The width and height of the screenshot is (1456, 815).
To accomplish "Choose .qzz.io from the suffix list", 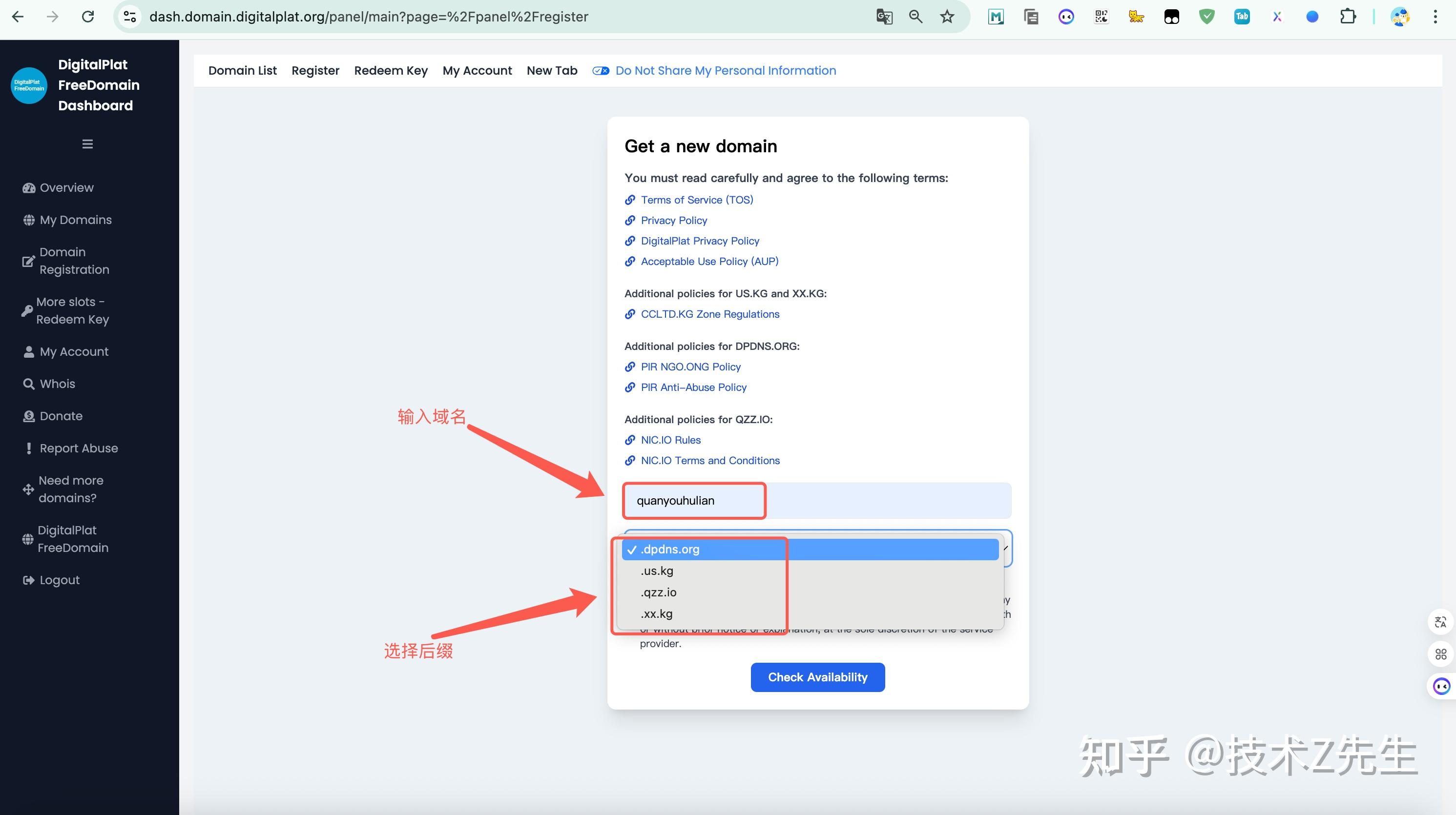I will tap(658, 592).
